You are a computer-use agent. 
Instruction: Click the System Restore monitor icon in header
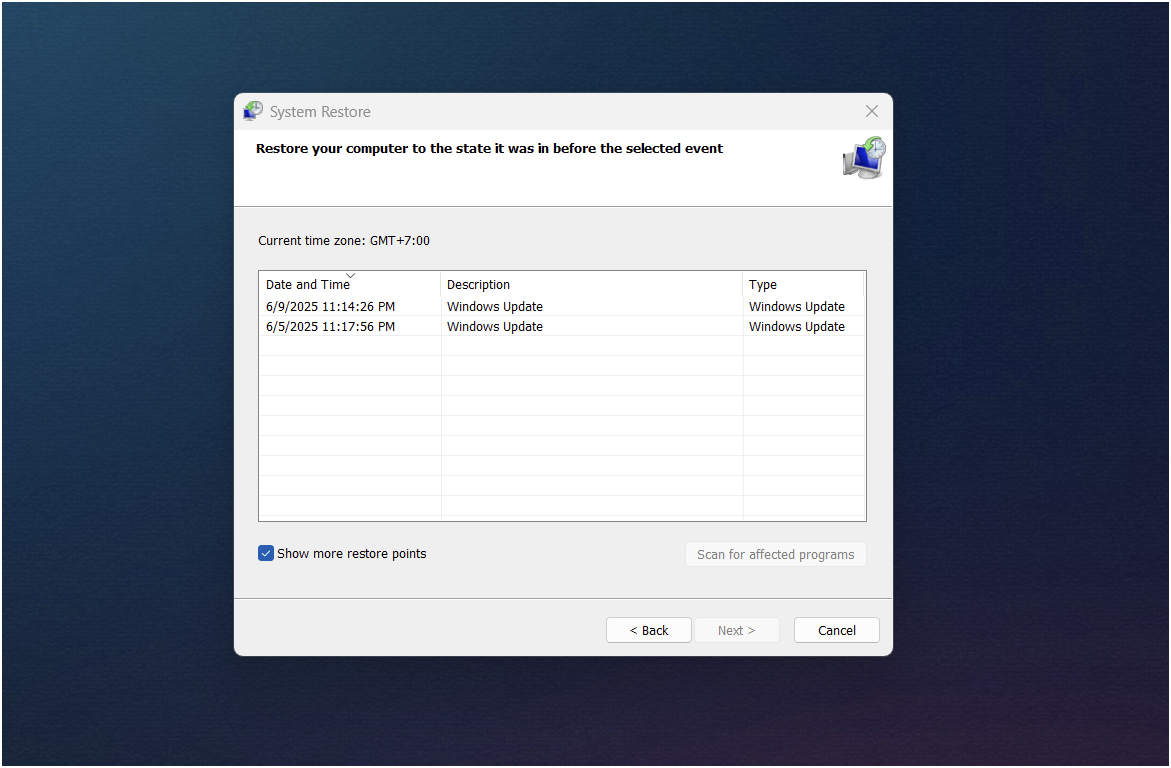point(864,157)
